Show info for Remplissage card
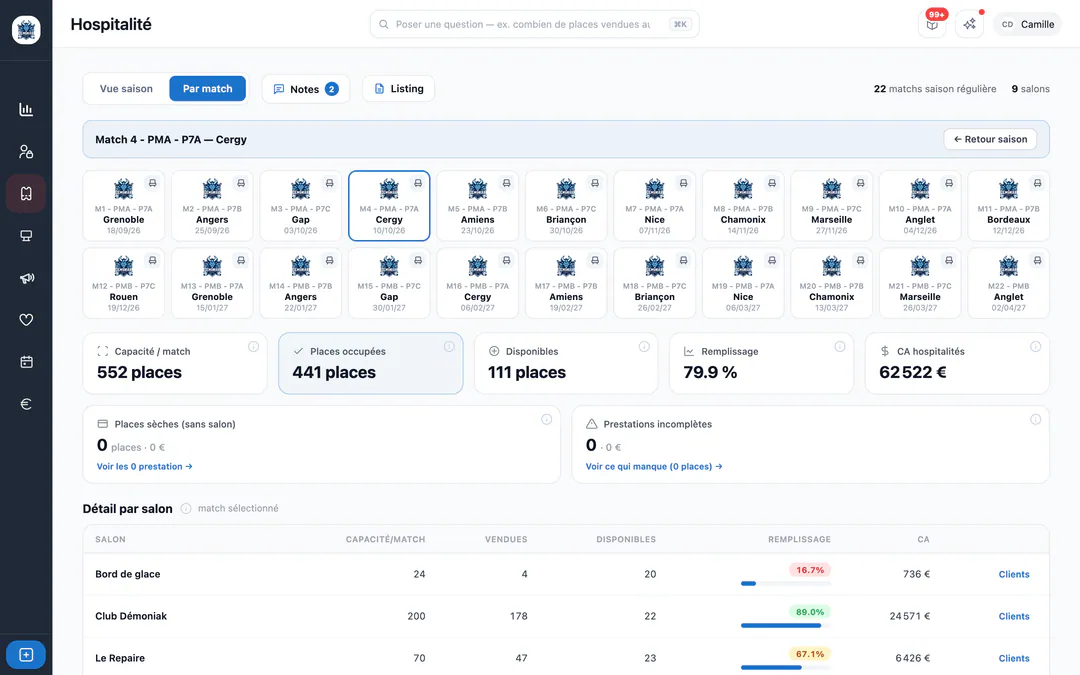 (840, 346)
